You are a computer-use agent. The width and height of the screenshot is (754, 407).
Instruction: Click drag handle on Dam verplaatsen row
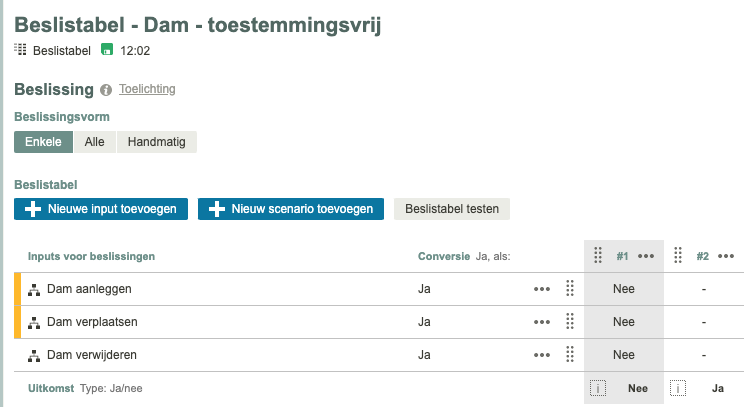coord(569,322)
